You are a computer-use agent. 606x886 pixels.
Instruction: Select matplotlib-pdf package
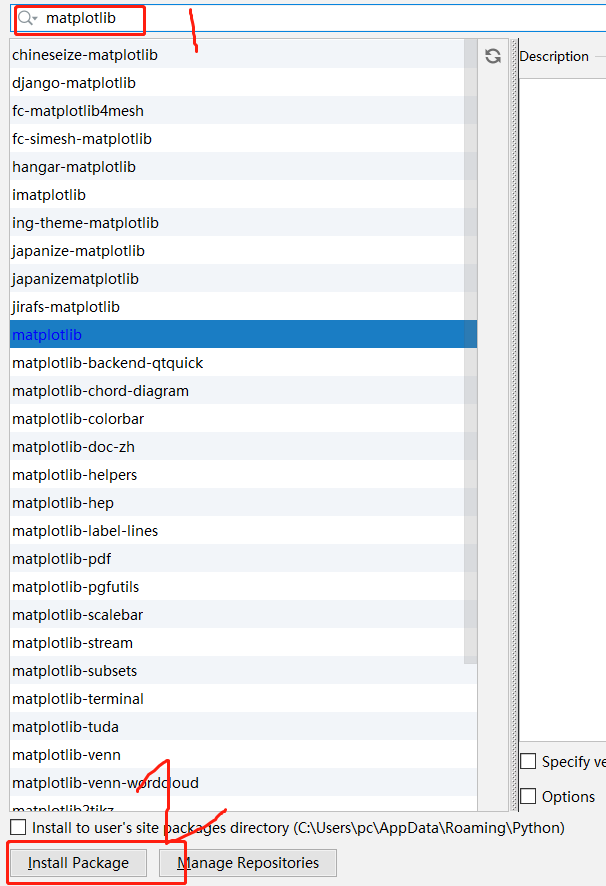click(x=243, y=559)
